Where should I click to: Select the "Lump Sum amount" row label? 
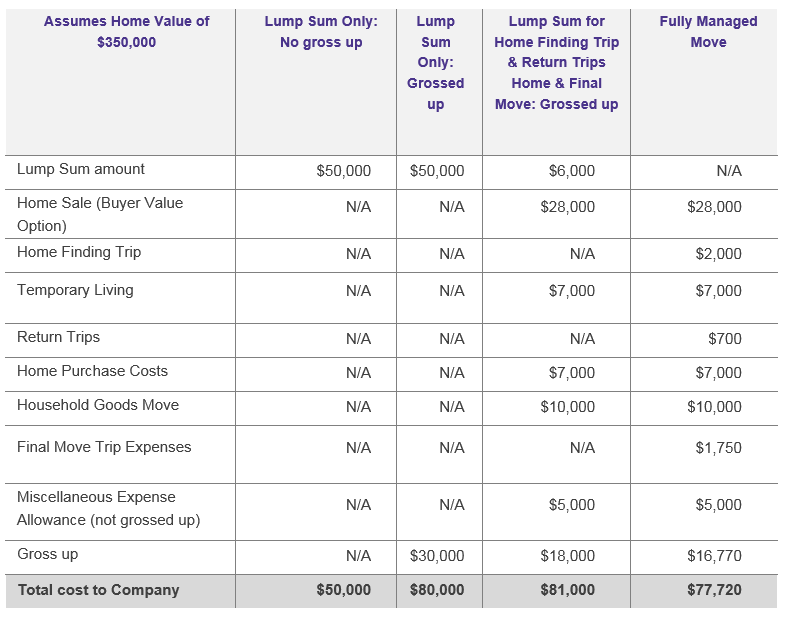click(81, 169)
